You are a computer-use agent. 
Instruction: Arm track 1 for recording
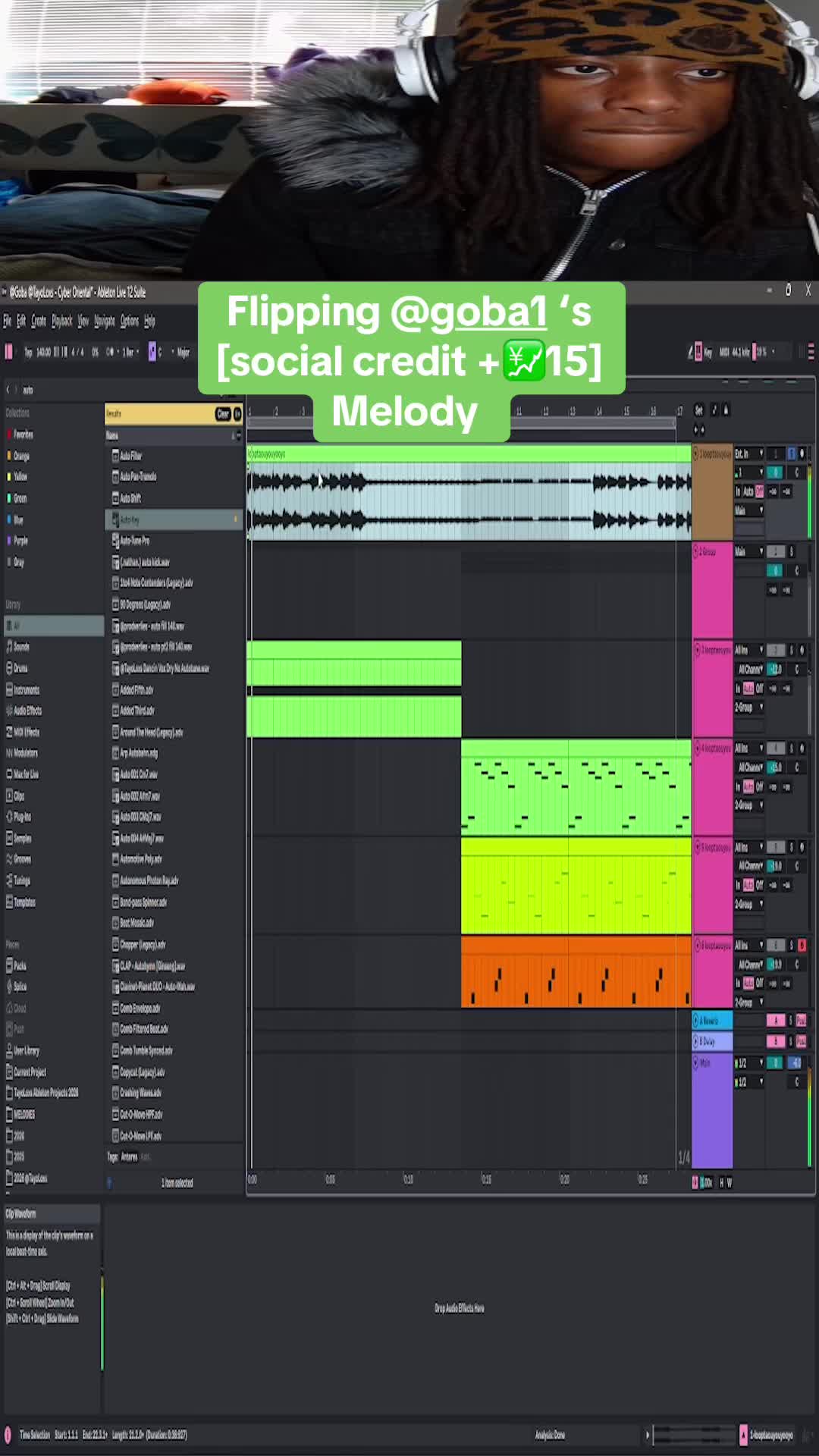(x=802, y=453)
